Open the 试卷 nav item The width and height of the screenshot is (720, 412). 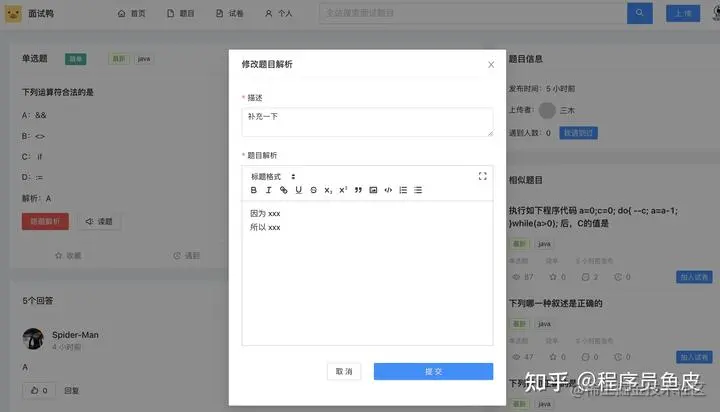click(230, 13)
